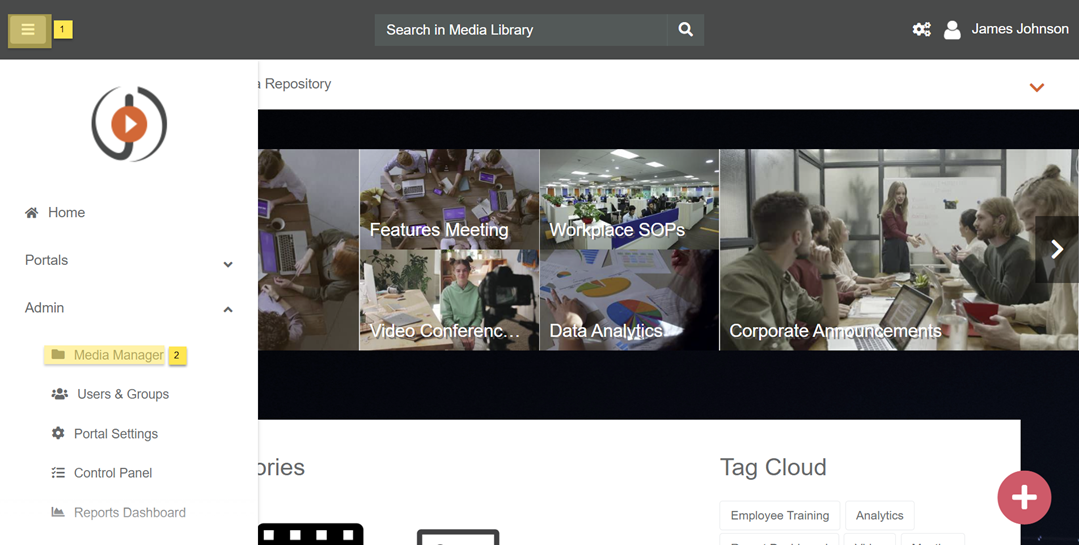This screenshot has width=1079, height=545.
Task: Click the play logo in sidebar
Action: tap(129, 124)
